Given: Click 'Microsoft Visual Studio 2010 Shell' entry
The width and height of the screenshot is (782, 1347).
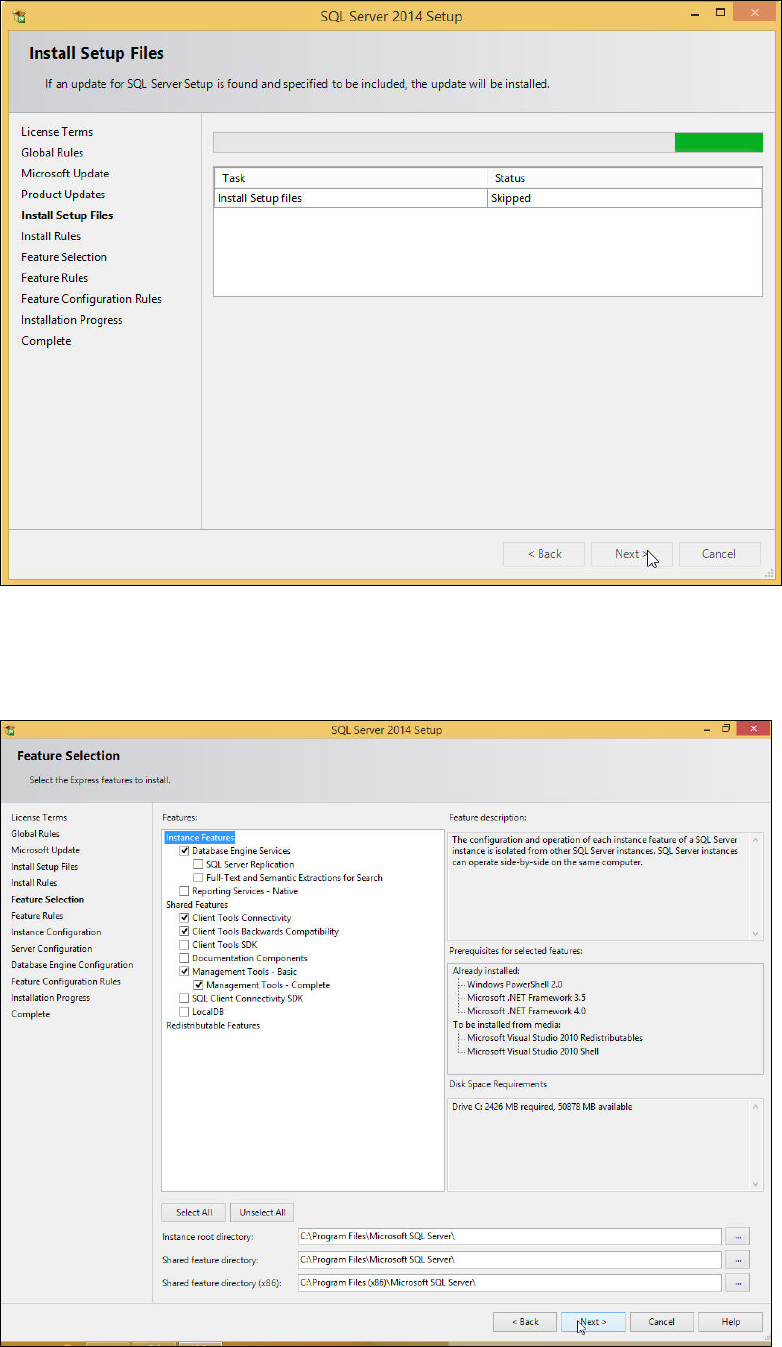Looking at the screenshot, I should pyautogui.click(x=533, y=1051).
